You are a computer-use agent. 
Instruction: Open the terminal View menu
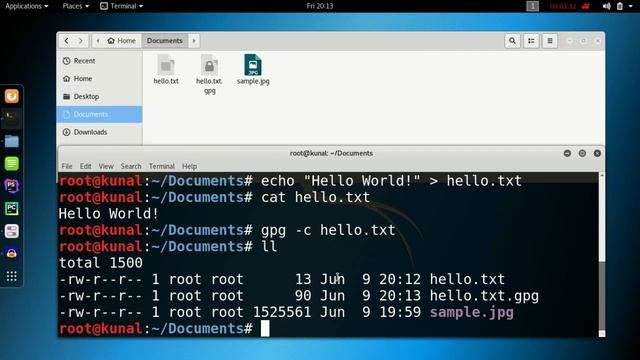(106, 166)
